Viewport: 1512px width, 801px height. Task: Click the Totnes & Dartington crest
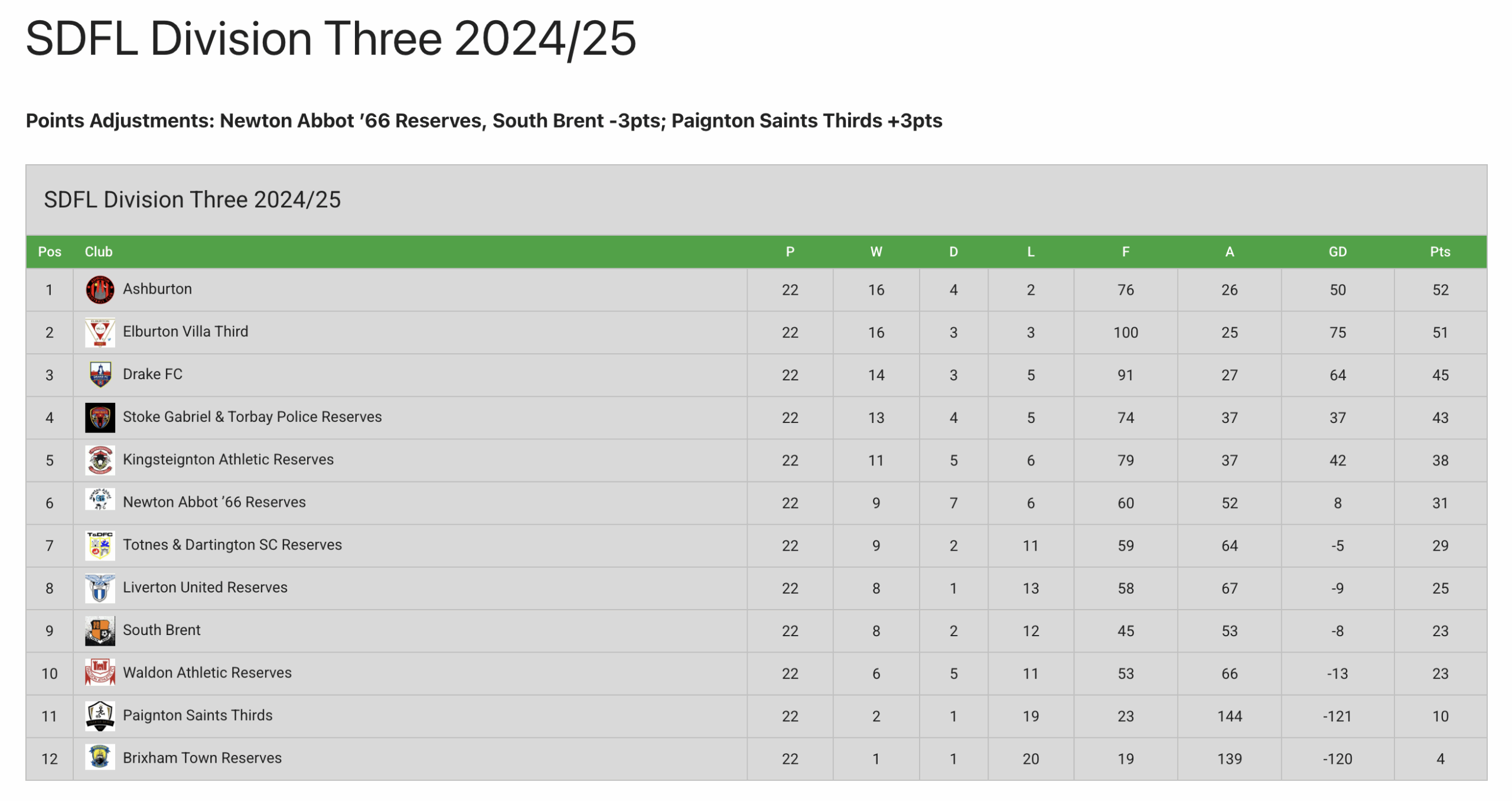(x=100, y=545)
